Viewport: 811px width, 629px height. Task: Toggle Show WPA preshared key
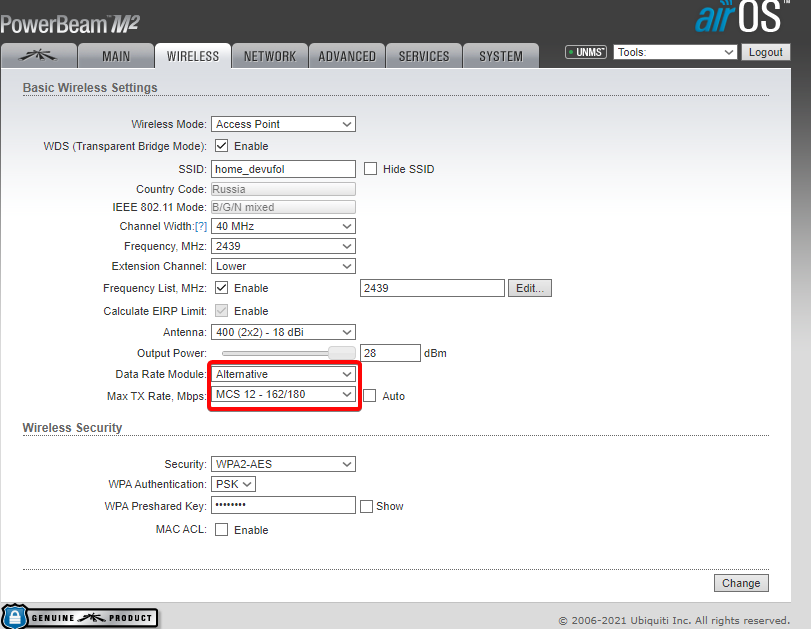click(366, 506)
